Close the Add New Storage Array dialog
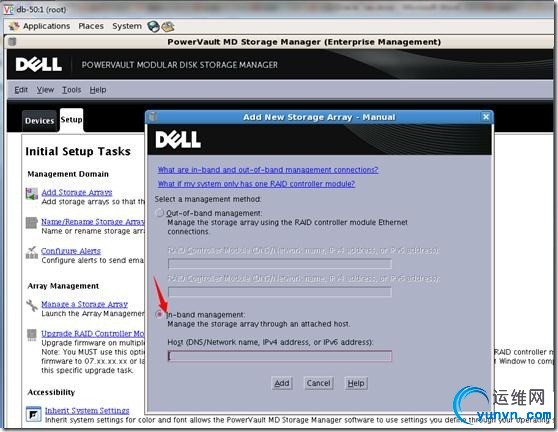Viewport: 558px width, 432px height. 486,117
